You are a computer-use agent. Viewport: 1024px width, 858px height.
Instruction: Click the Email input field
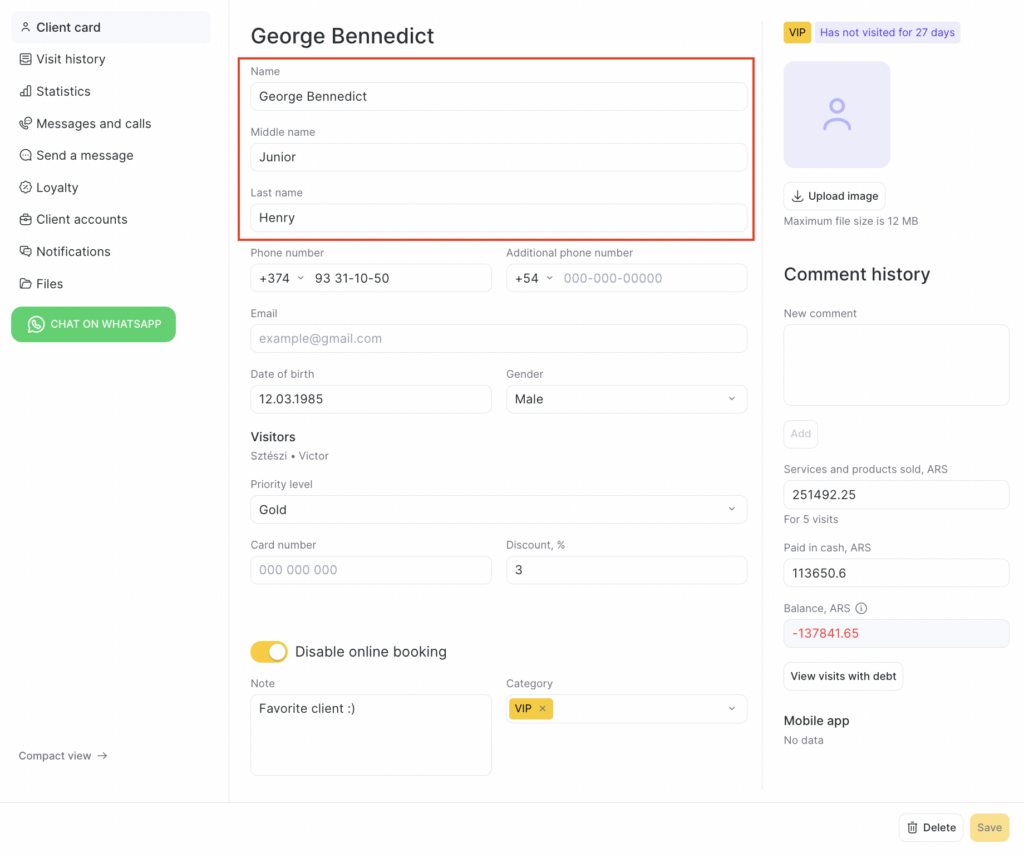click(x=498, y=339)
